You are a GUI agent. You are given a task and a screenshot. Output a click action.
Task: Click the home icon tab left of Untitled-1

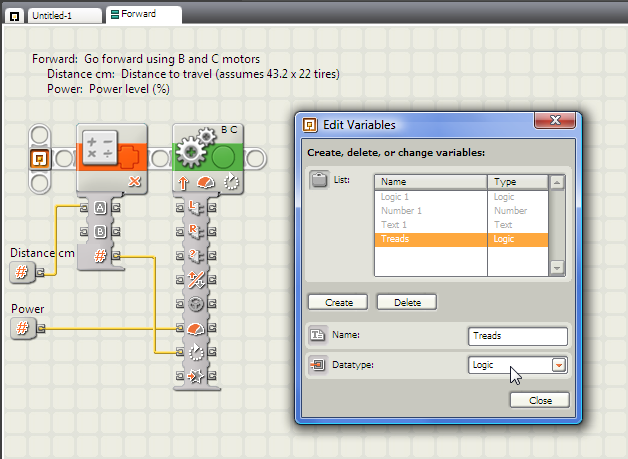point(14,16)
